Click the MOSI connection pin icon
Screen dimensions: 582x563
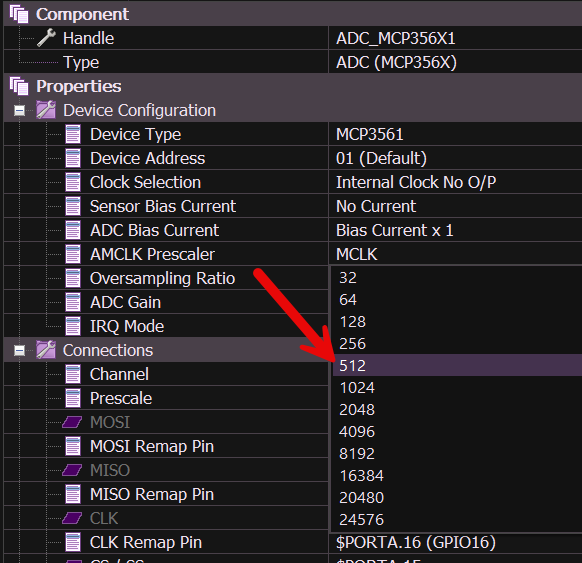coord(72,422)
